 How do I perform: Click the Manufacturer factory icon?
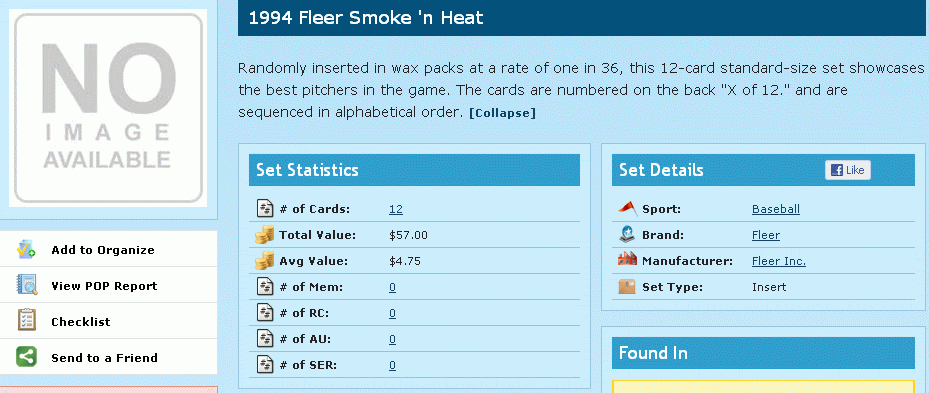627,260
